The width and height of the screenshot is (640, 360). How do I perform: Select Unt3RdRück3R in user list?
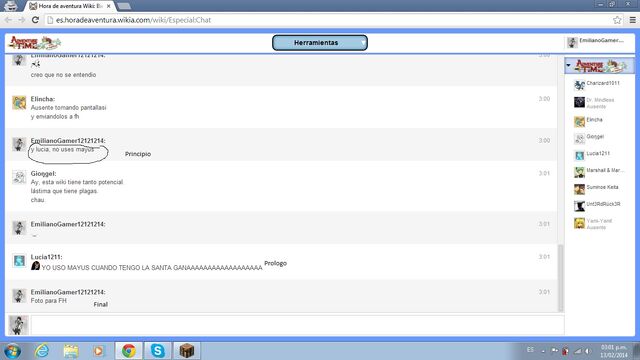tap(603, 204)
